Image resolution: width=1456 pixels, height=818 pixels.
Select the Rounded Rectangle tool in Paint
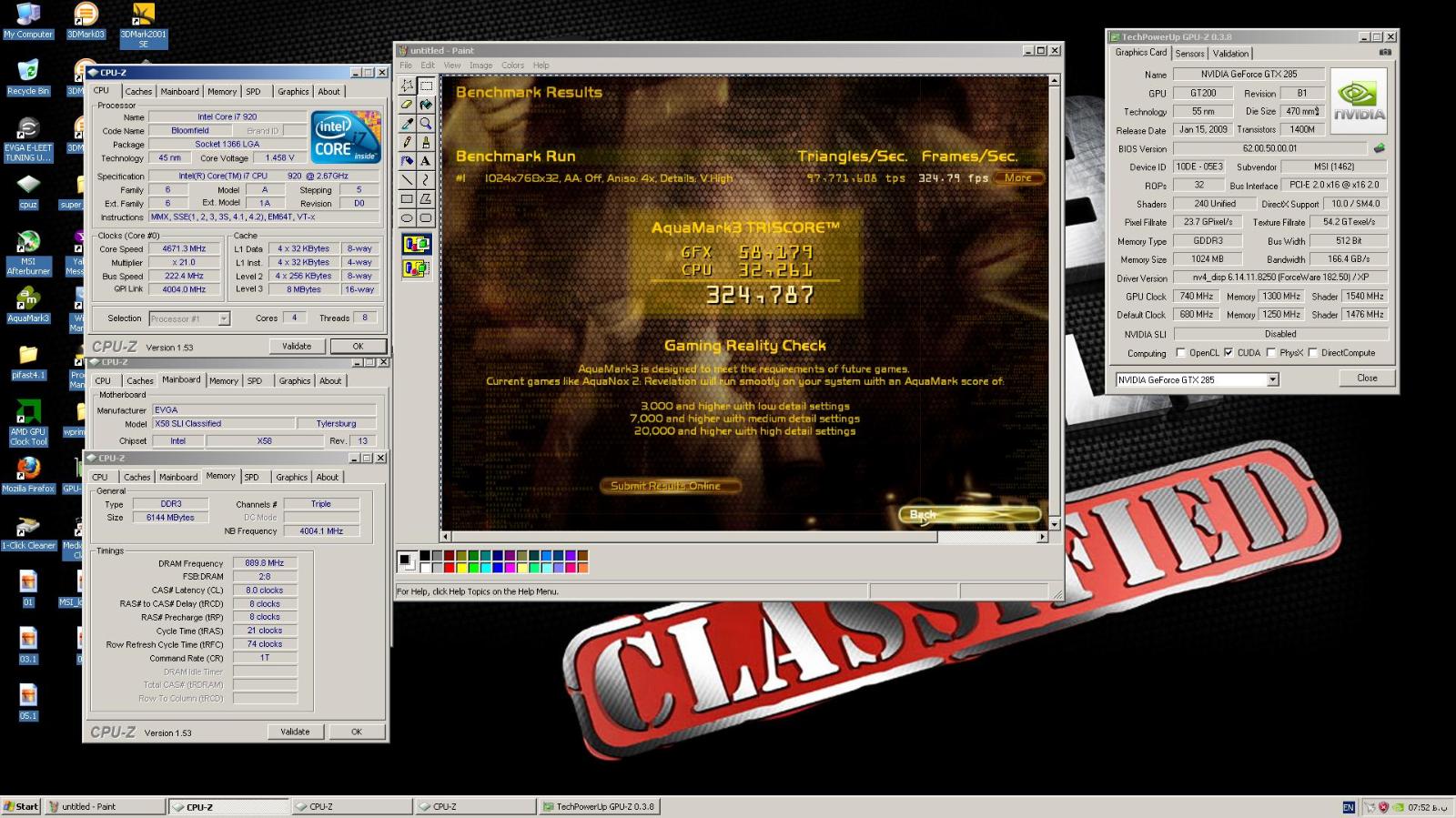coord(425,218)
